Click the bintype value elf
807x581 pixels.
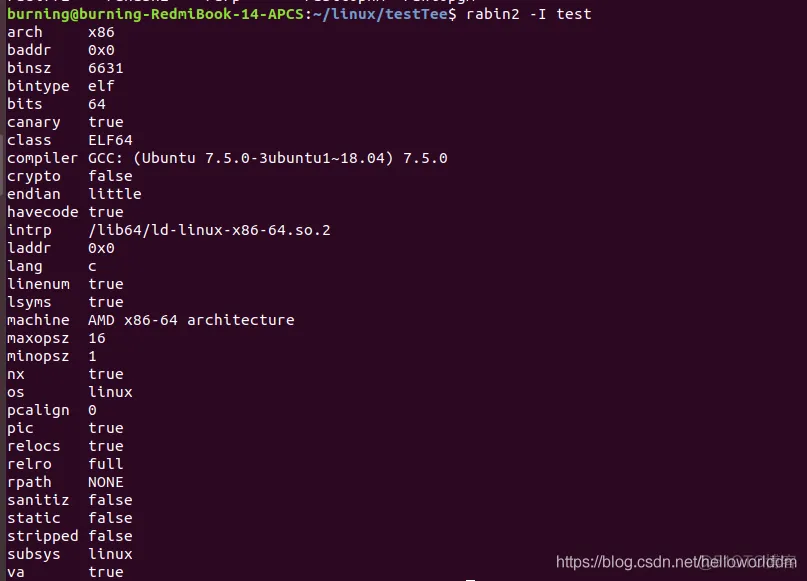coord(101,86)
